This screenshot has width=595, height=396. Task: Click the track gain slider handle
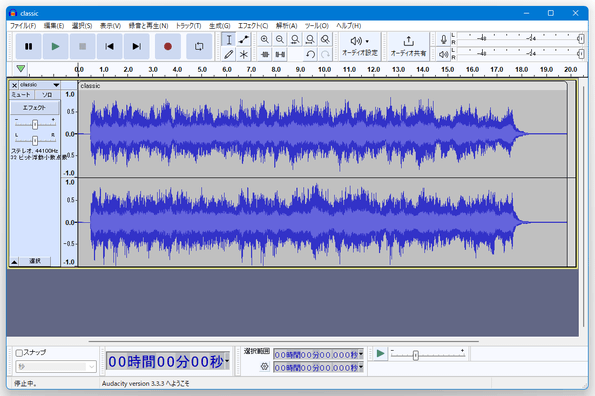[35, 124]
